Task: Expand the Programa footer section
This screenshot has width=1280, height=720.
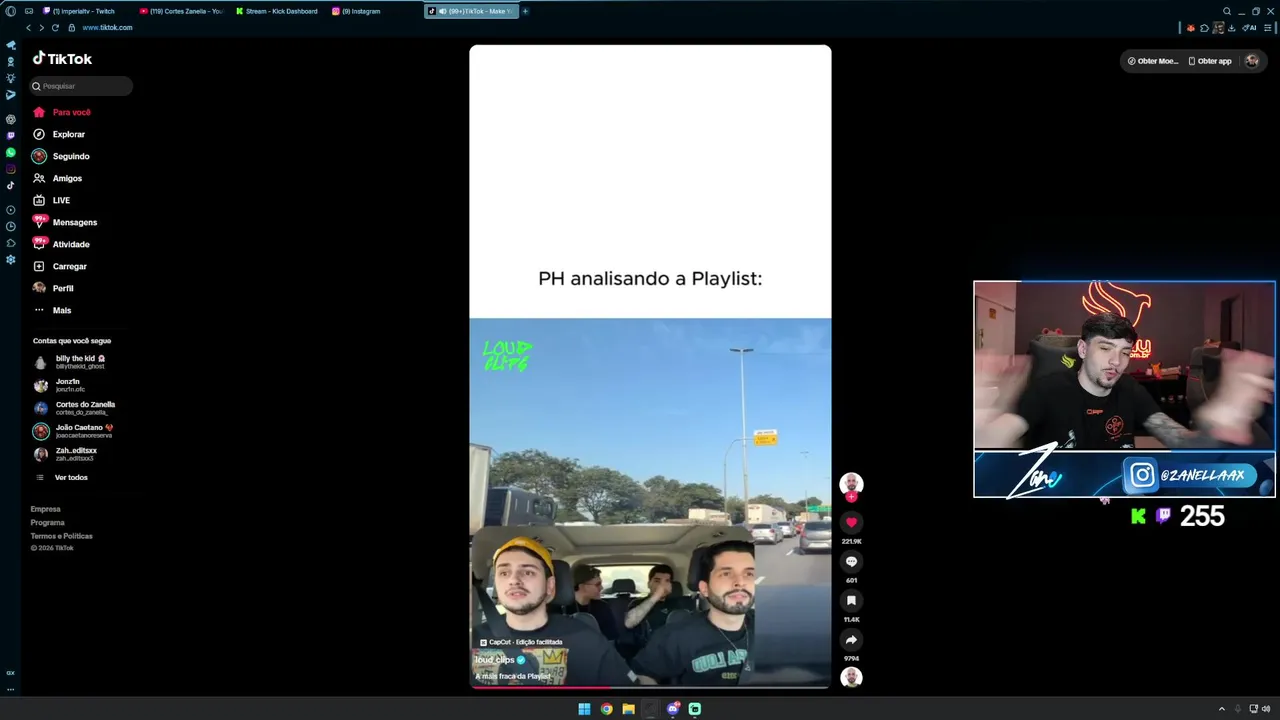Action: click(x=47, y=522)
